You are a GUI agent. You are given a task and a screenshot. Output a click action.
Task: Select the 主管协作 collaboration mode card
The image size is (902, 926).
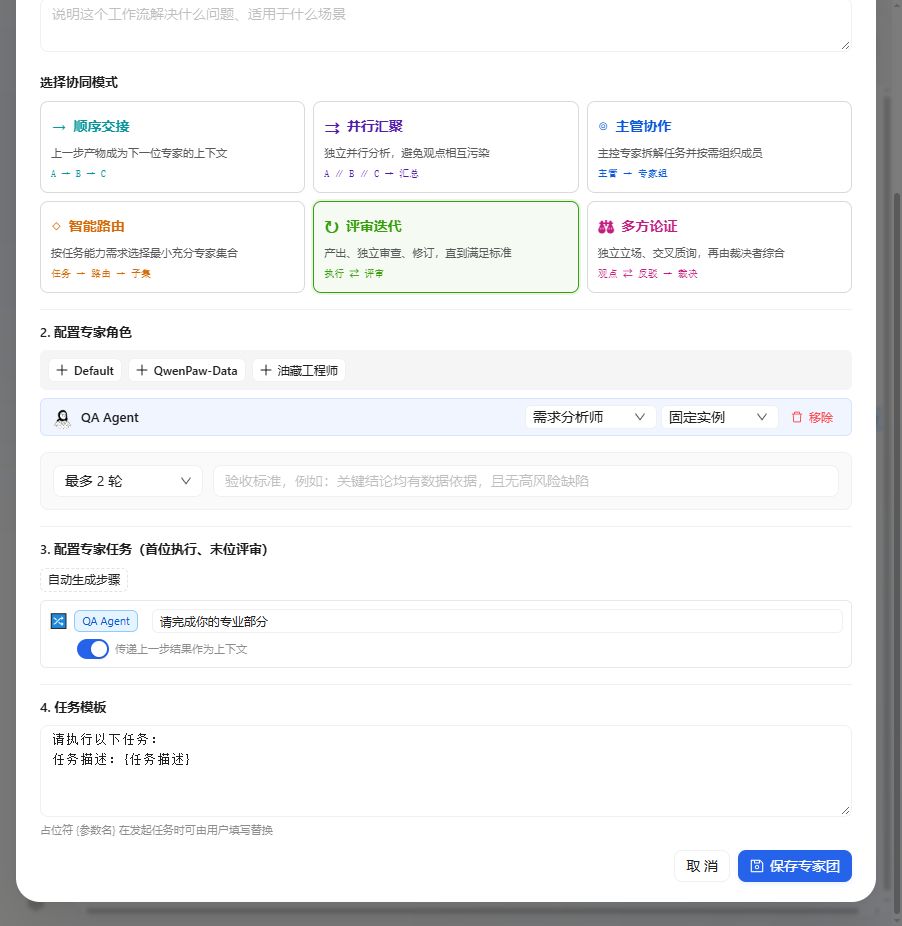719,147
